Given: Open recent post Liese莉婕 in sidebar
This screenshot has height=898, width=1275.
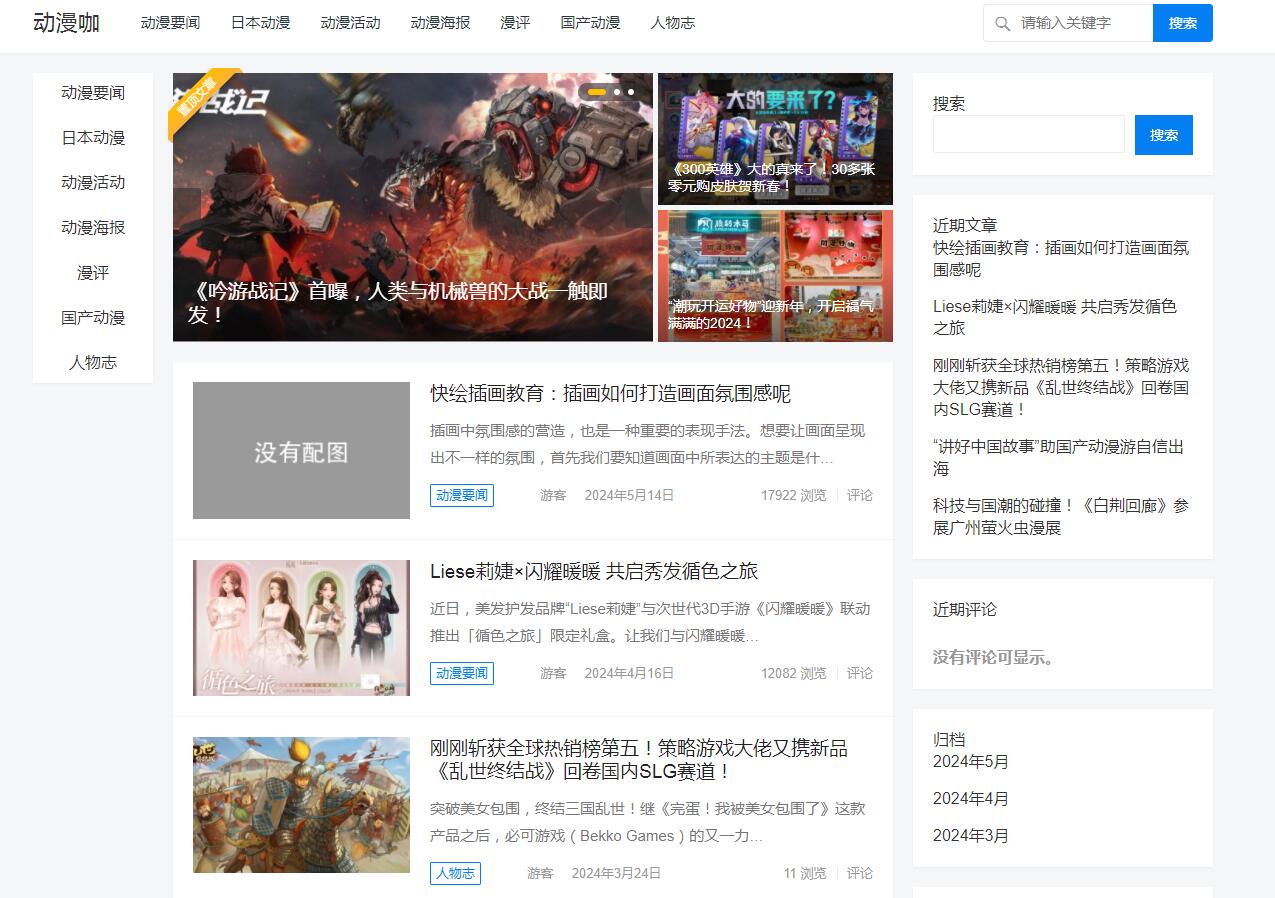Looking at the screenshot, I should click(1055, 317).
